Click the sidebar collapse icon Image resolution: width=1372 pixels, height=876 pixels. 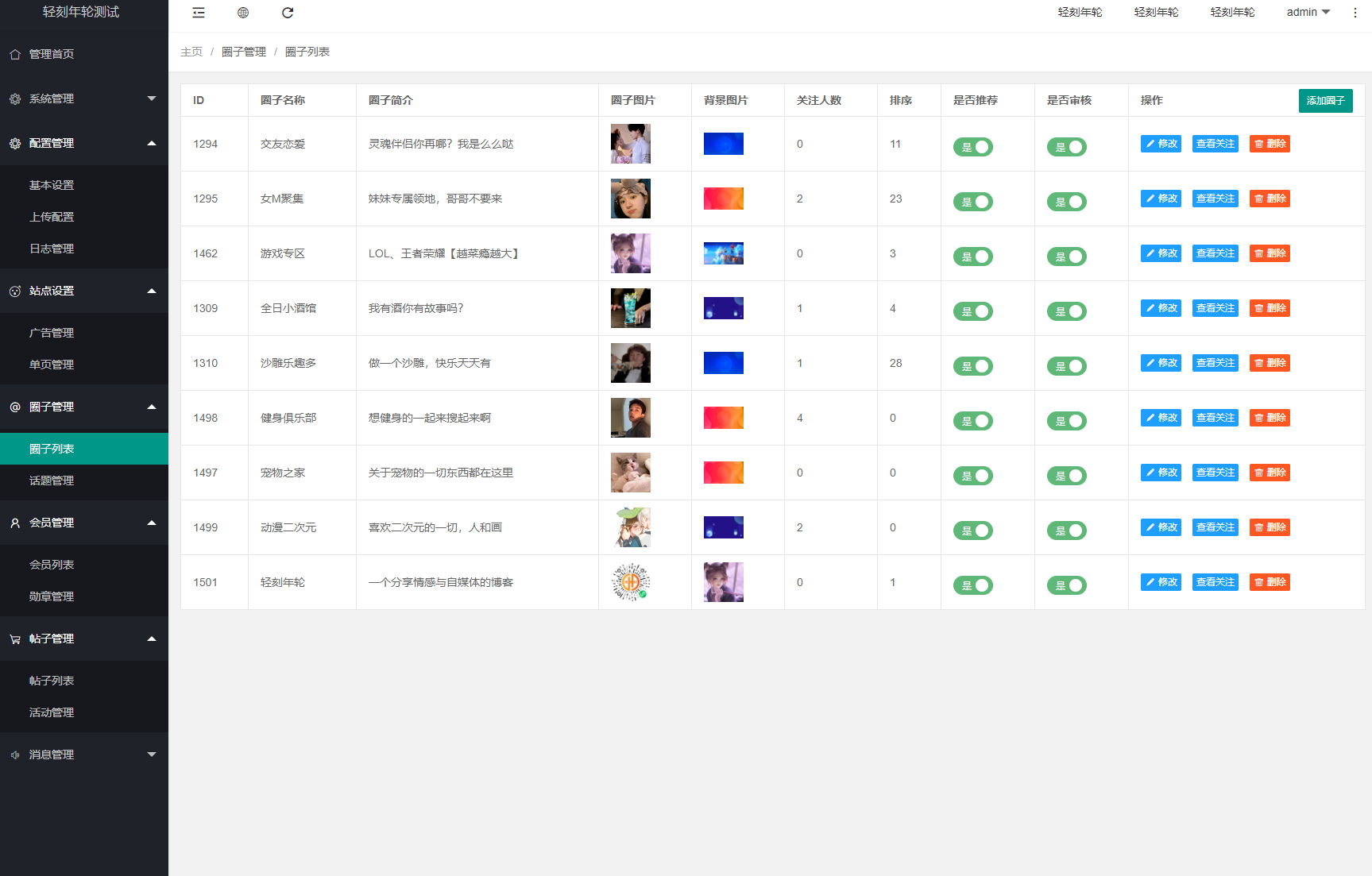[x=198, y=12]
